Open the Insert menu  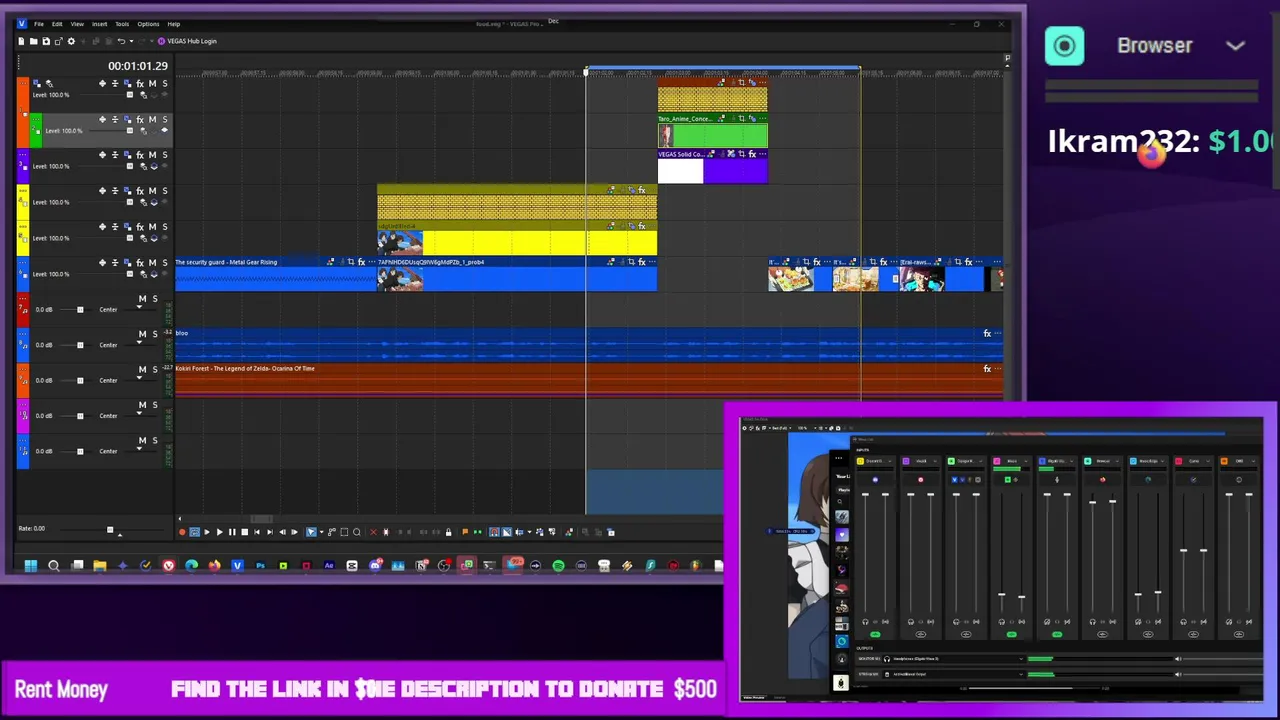[x=99, y=24]
